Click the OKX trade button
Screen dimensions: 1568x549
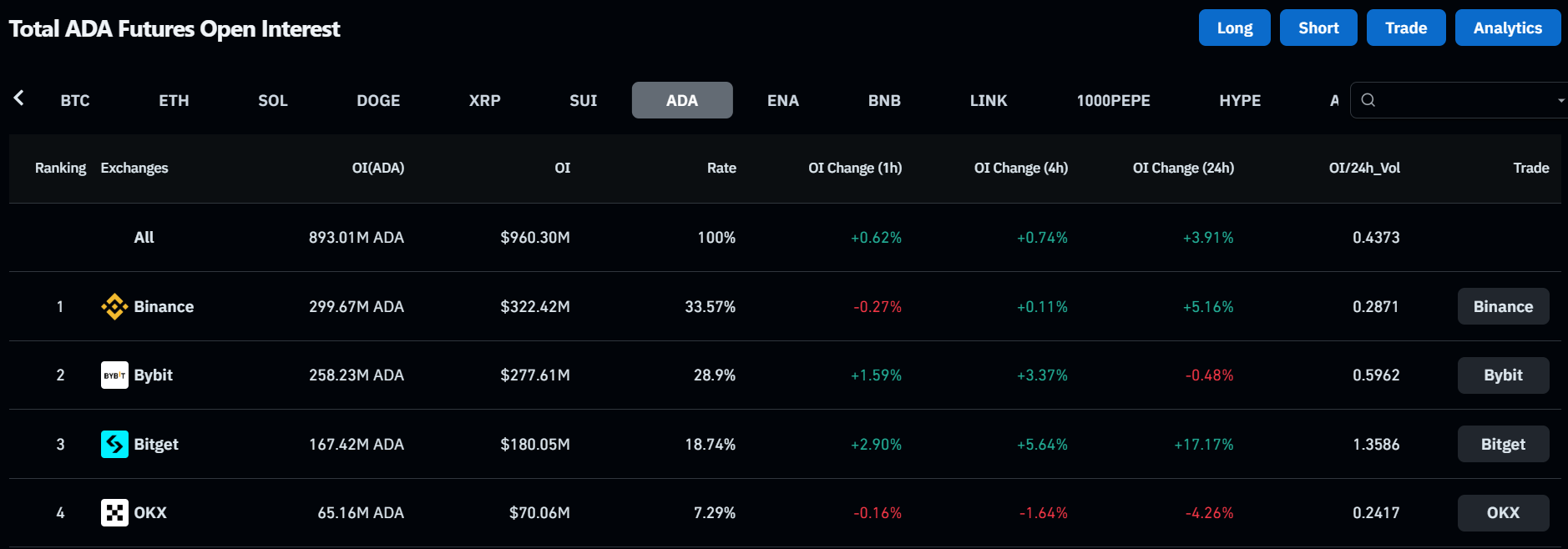click(x=1503, y=513)
